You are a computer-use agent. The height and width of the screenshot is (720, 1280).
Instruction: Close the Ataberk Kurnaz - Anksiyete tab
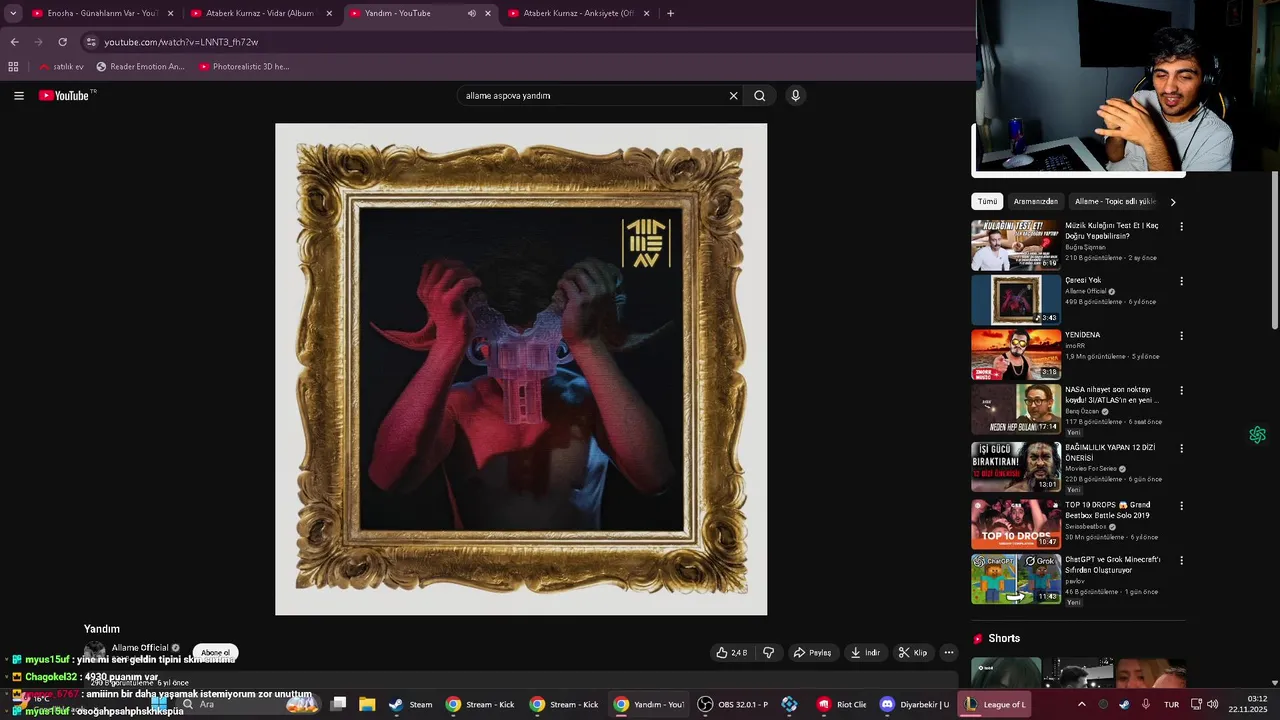coord(647,14)
